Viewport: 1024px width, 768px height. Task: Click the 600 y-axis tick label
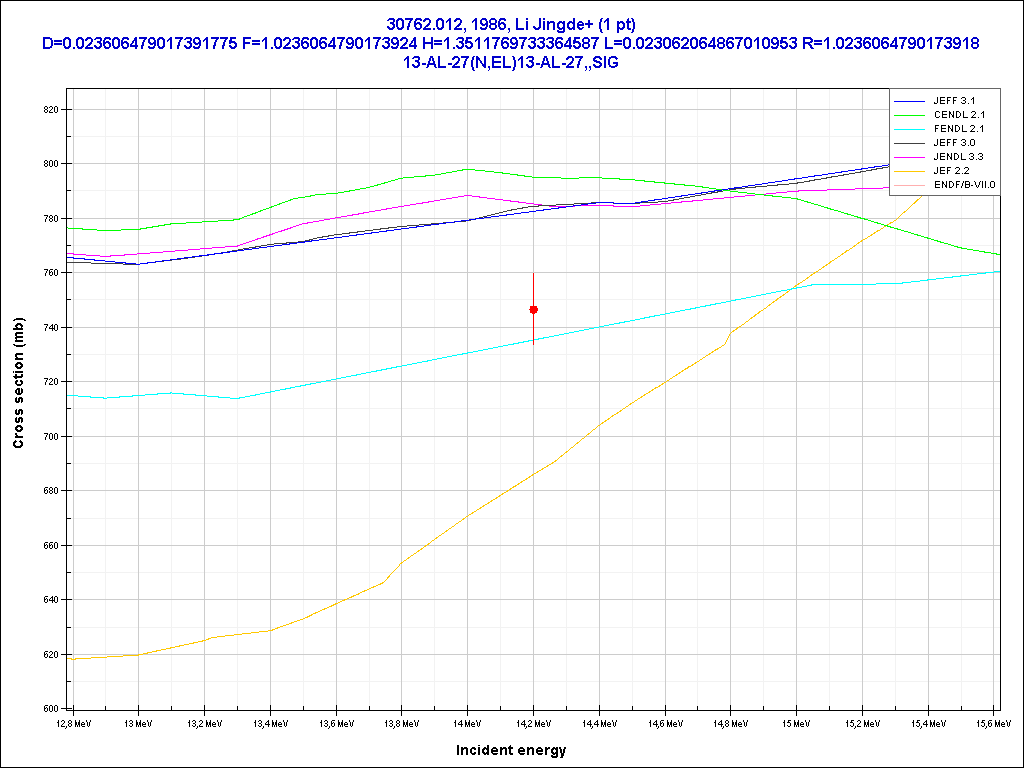coord(50,709)
